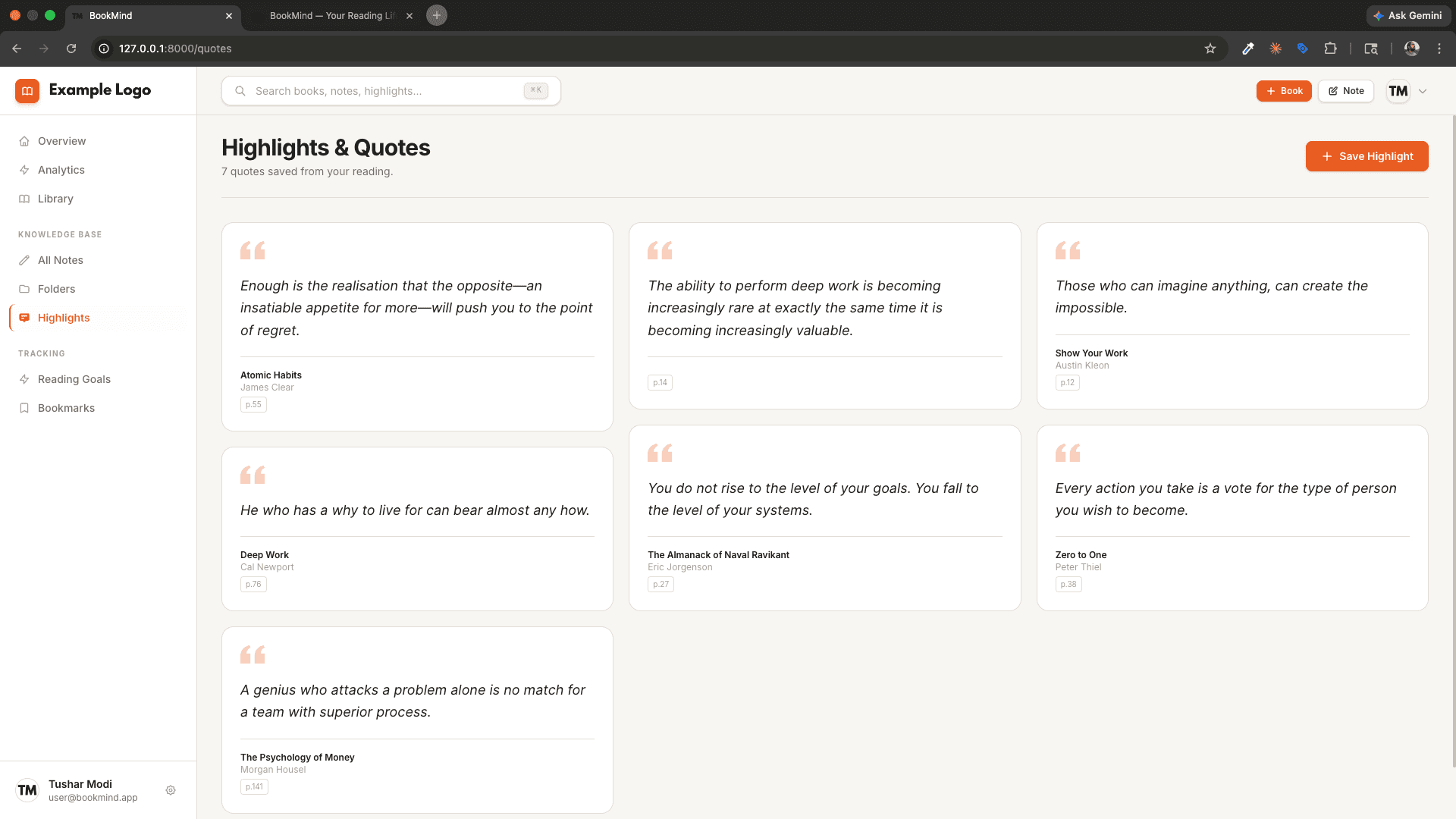Click the orange starburst extension icon

tap(1276, 49)
